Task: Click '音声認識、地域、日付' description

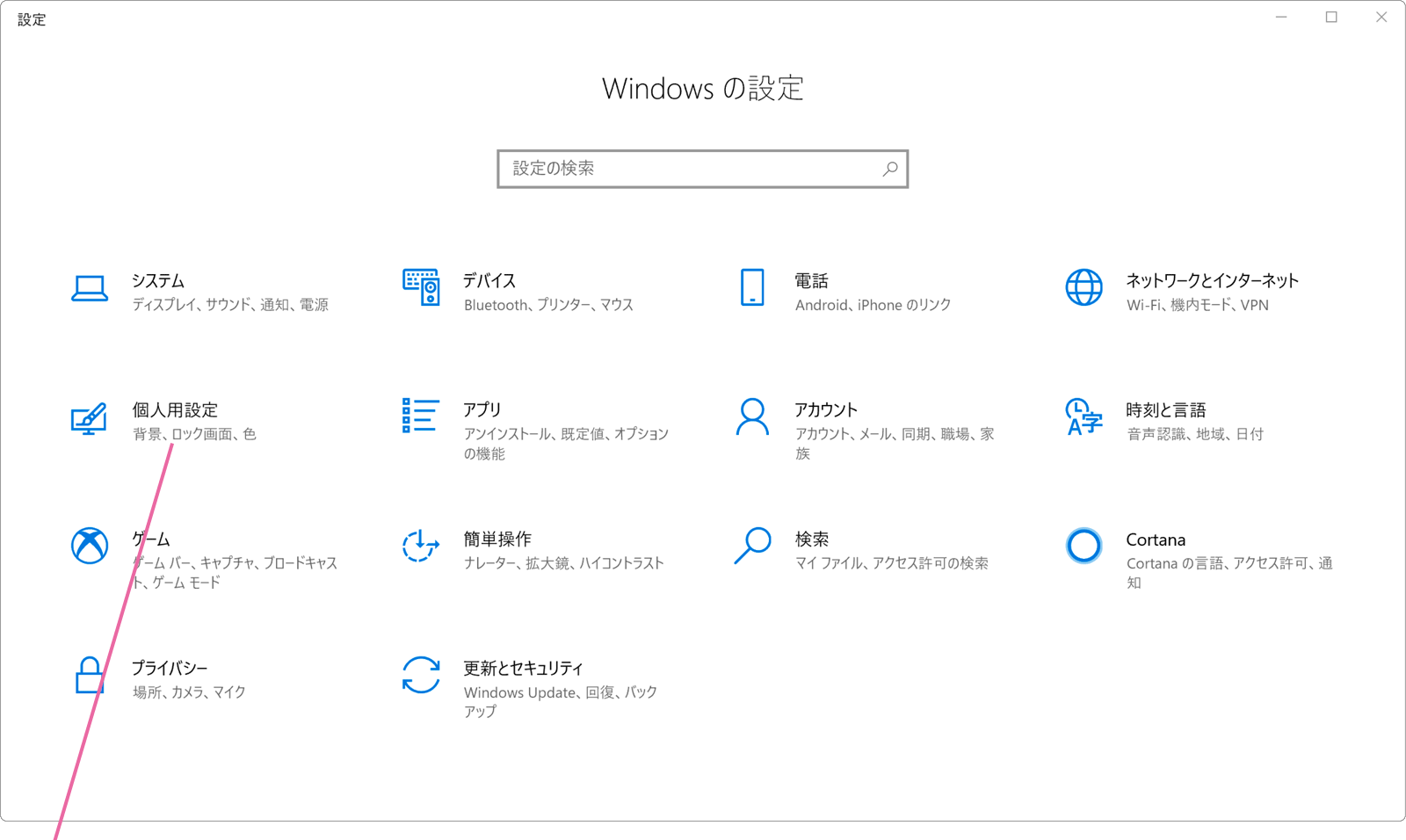Action: pyautogui.click(x=1195, y=434)
